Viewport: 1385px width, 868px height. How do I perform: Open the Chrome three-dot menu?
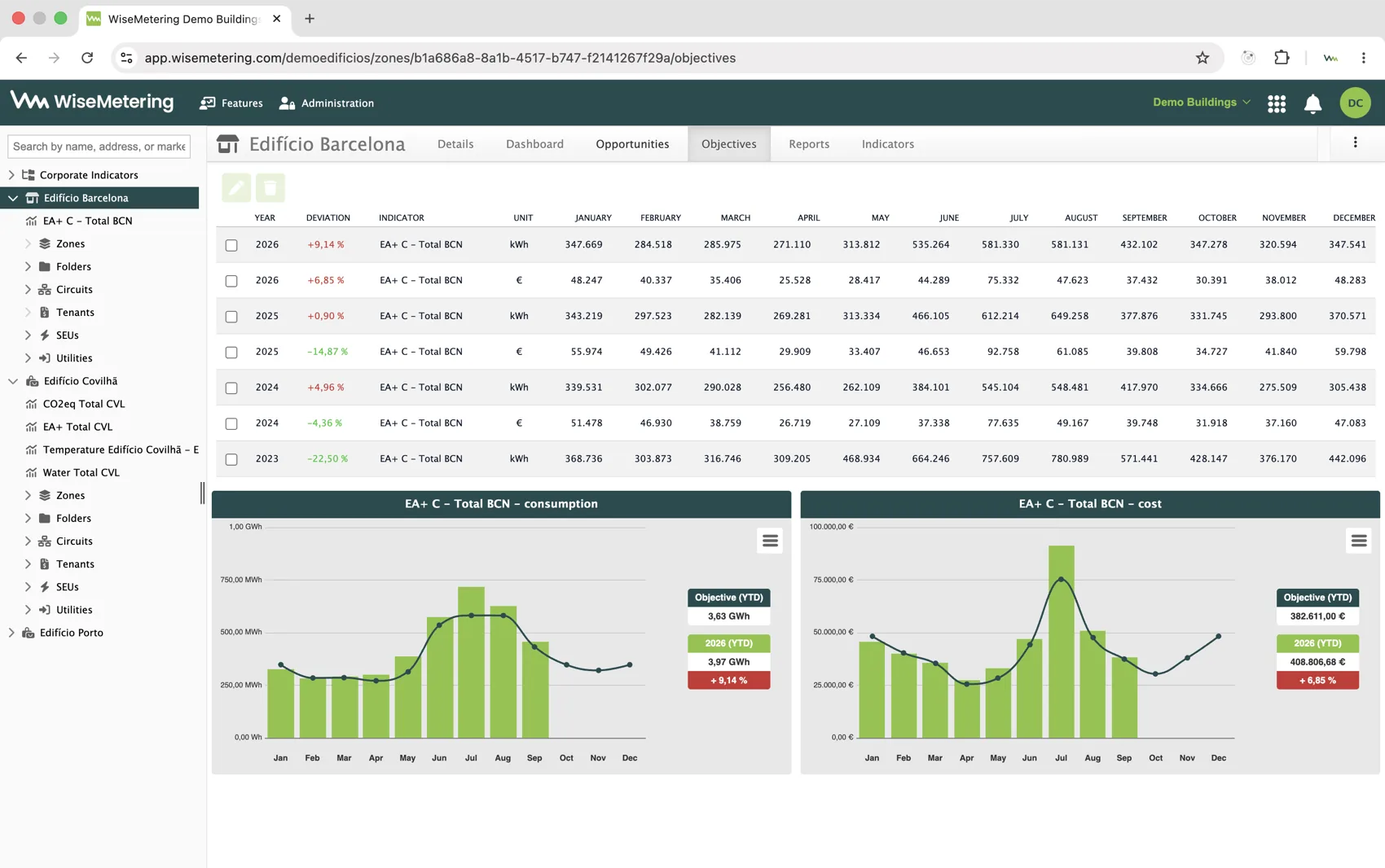tap(1363, 58)
